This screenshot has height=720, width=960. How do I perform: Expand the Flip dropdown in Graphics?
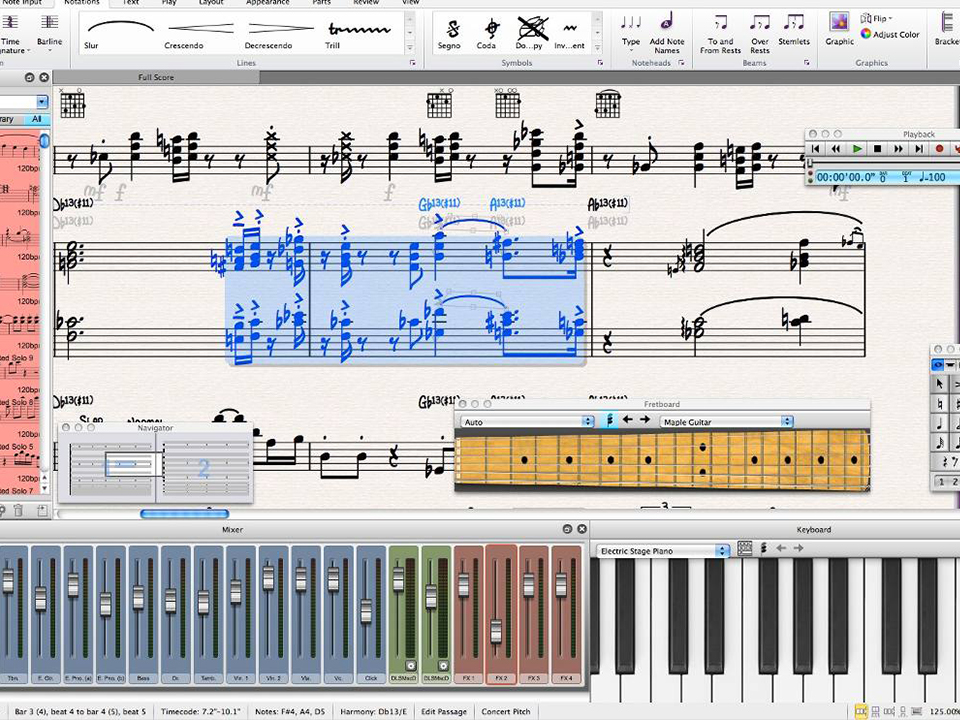[876, 18]
